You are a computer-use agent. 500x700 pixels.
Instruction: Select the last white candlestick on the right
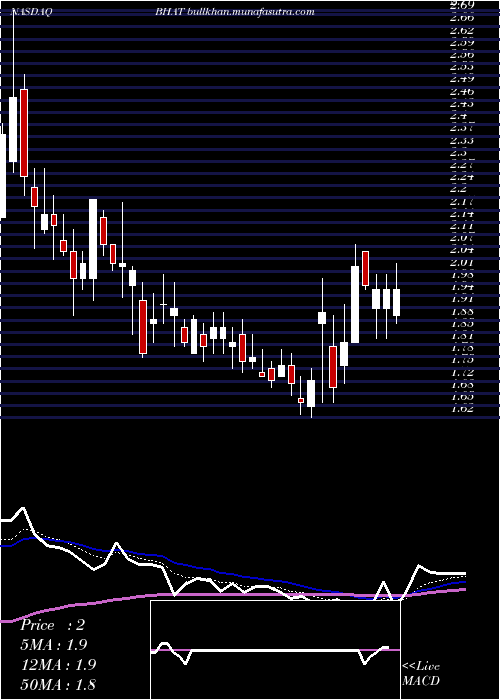[396, 302]
